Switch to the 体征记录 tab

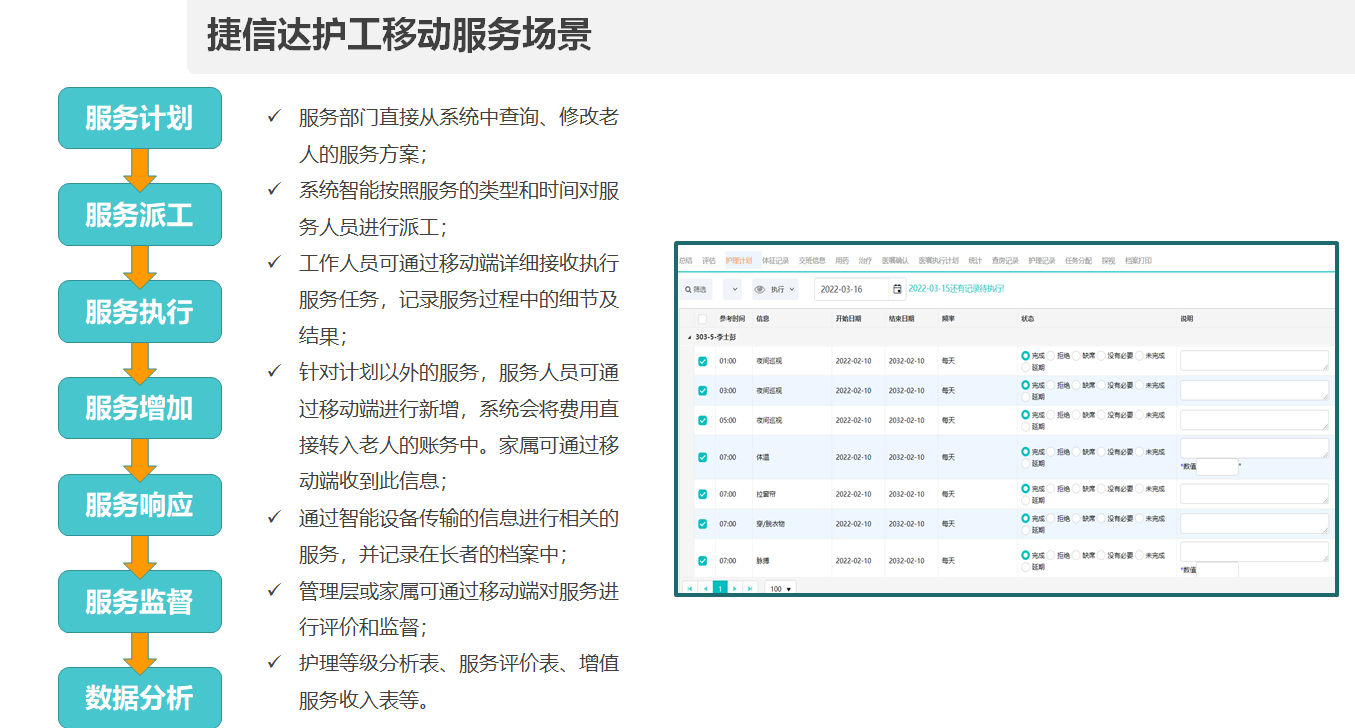point(775,261)
